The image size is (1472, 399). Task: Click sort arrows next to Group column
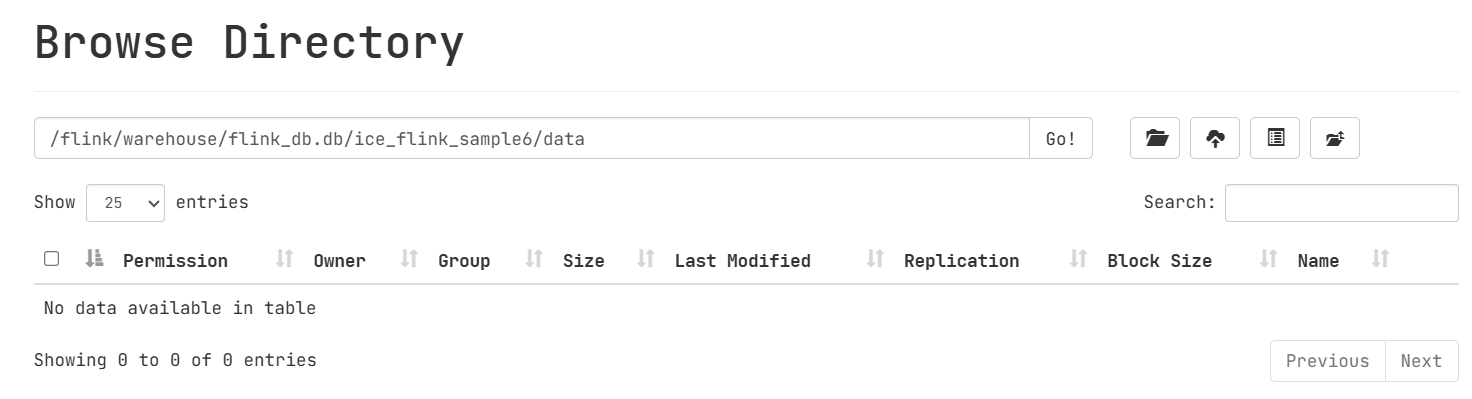coord(533,260)
